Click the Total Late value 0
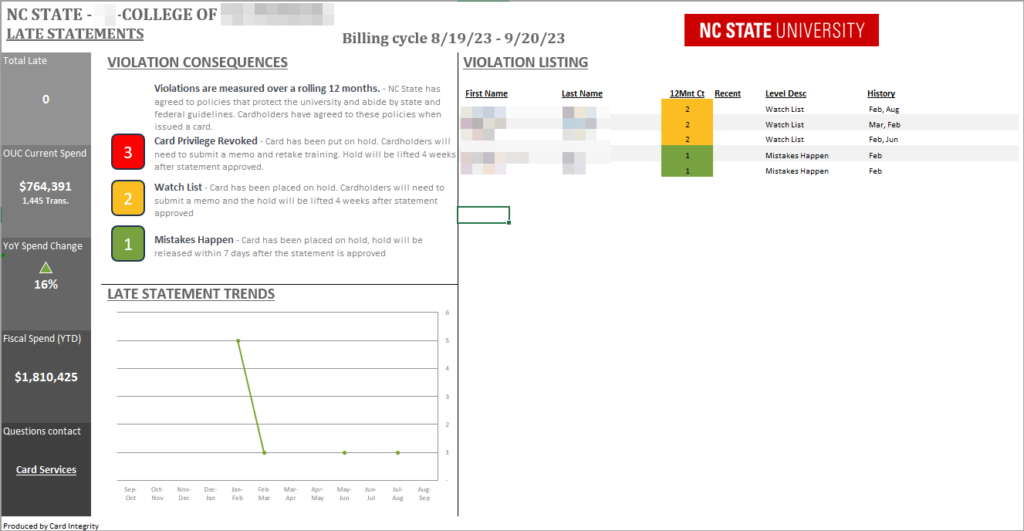The height and width of the screenshot is (531, 1024). pyautogui.click(x=46, y=99)
